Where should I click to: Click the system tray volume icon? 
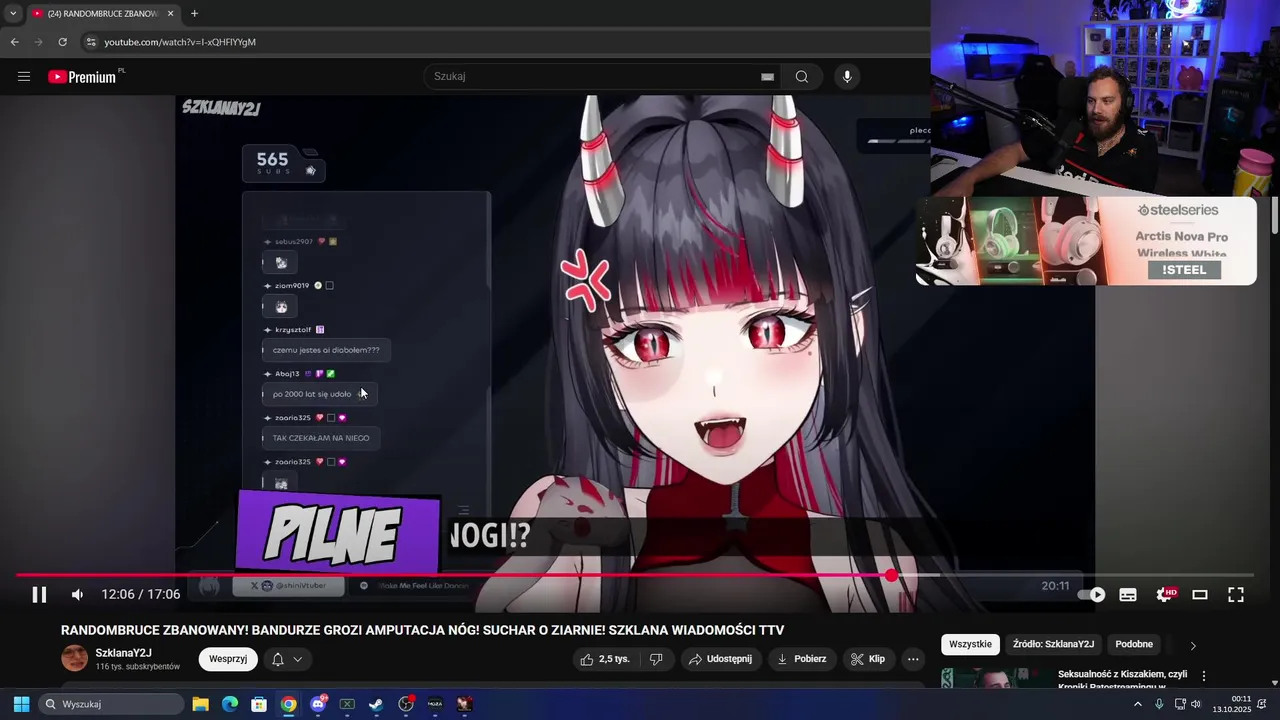pos(1196,704)
